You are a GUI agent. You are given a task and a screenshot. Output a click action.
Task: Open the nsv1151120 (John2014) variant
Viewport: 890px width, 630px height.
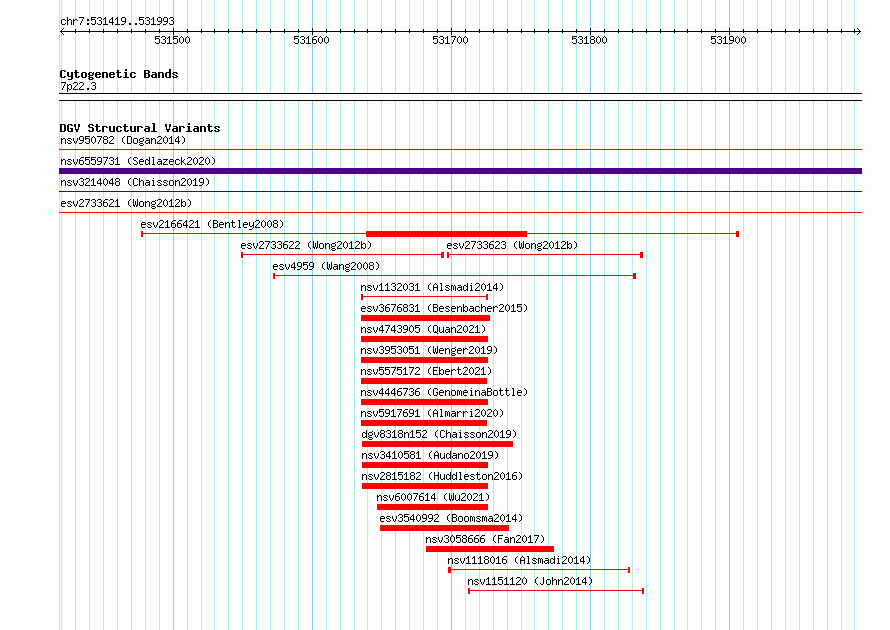530,581
